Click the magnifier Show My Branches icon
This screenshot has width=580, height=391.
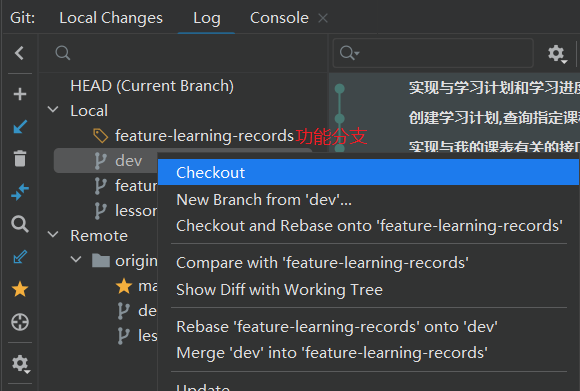[20, 224]
